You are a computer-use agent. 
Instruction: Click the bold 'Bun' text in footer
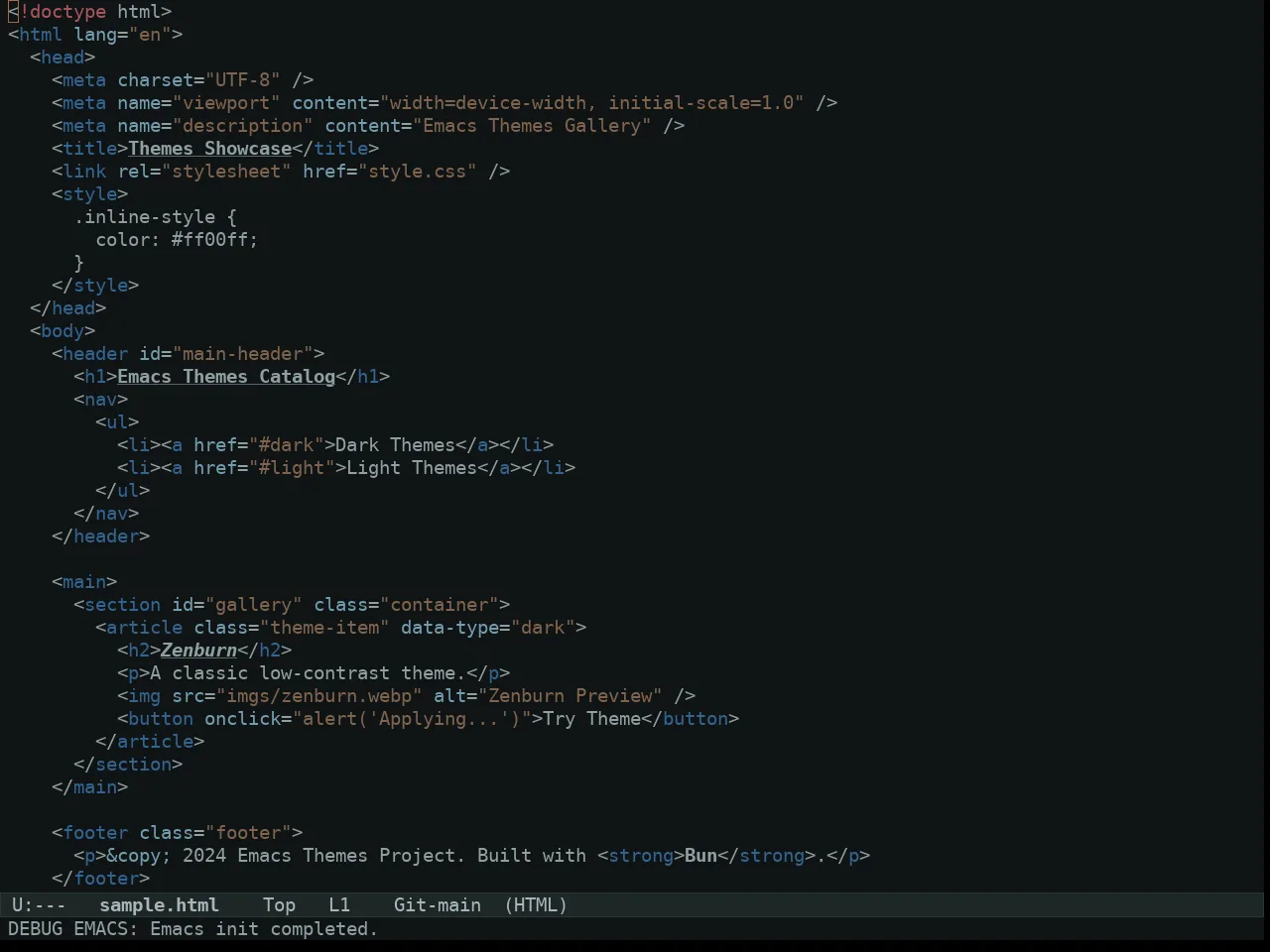700,856
